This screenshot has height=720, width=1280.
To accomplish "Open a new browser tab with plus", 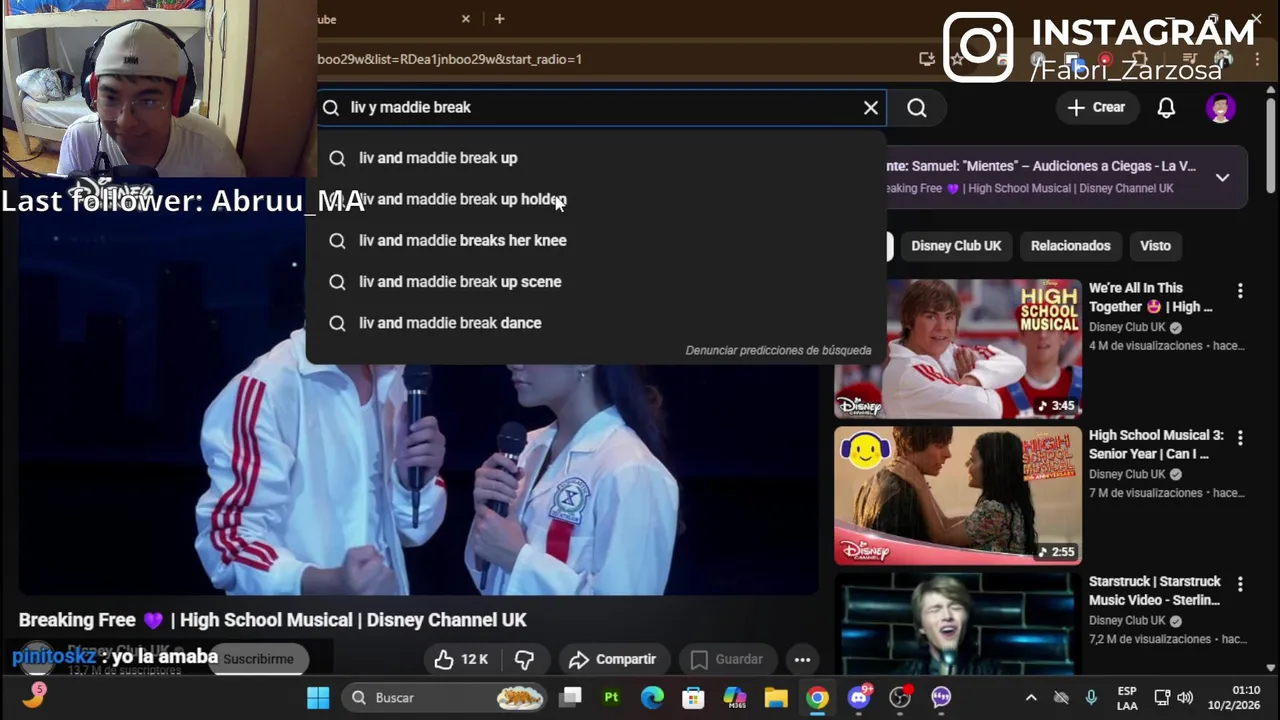I will click(499, 19).
